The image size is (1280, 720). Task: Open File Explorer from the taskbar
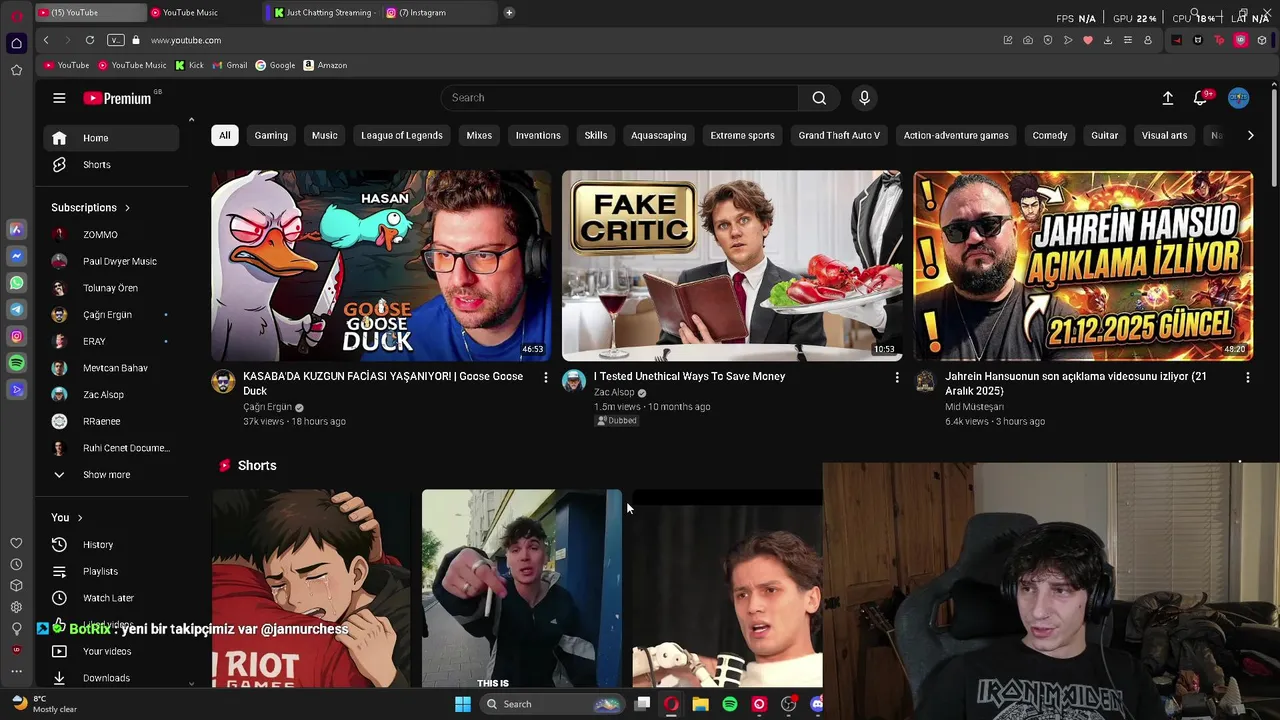[701, 704]
